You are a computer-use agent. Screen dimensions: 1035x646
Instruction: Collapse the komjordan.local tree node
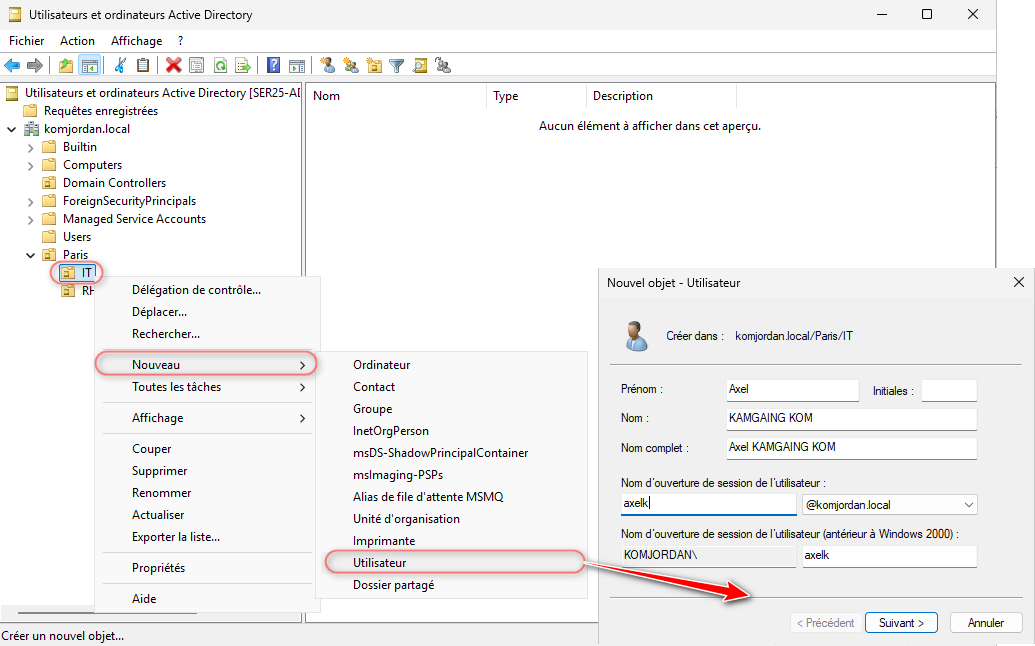pos(12,129)
